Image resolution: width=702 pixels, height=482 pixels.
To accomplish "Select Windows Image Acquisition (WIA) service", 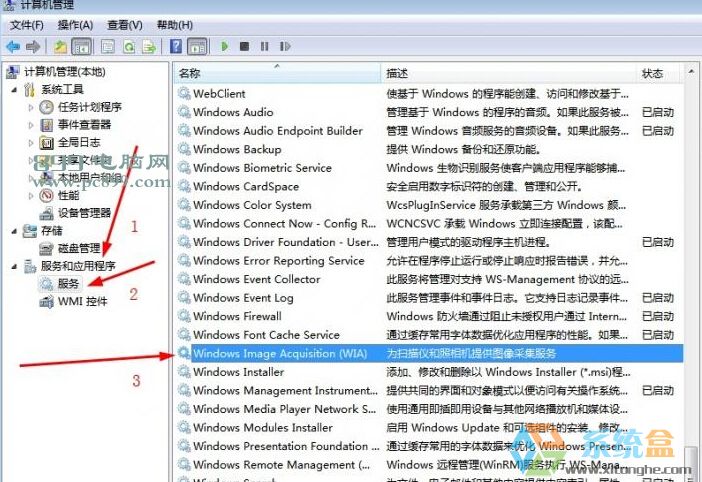I will pos(429,354).
